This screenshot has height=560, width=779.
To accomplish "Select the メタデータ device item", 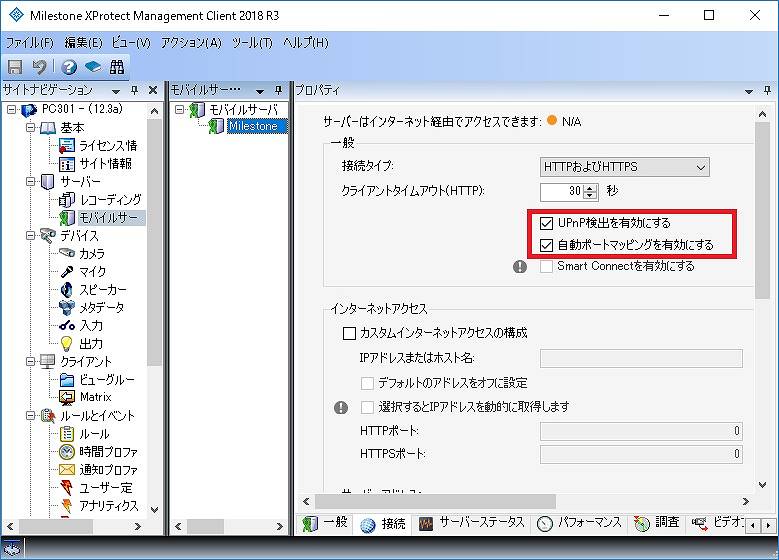I will tap(101, 308).
